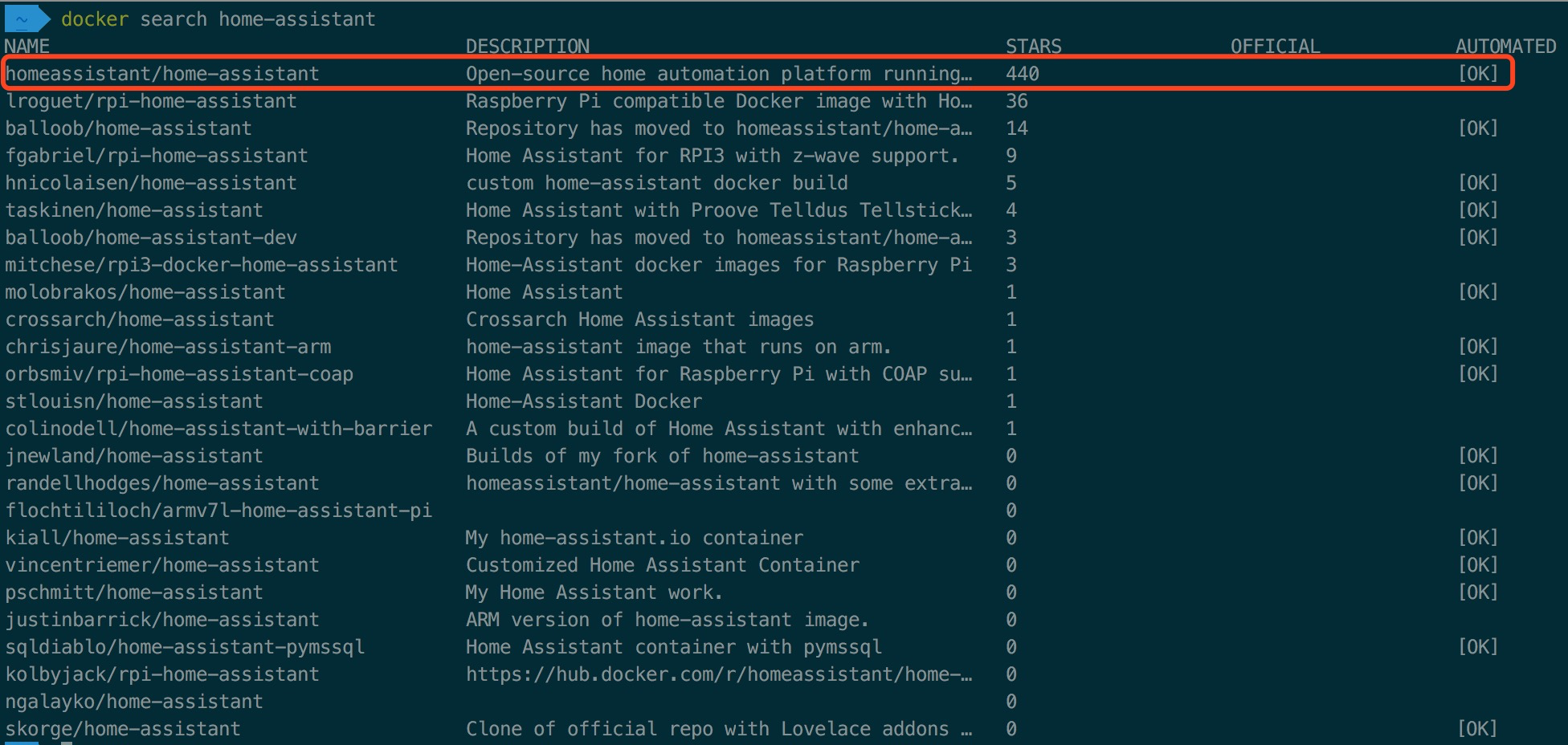Click 'home-assistant image that runs on arm.' description
Image resolution: width=1568 pixels, height=745 pixels.
(680, 347)
